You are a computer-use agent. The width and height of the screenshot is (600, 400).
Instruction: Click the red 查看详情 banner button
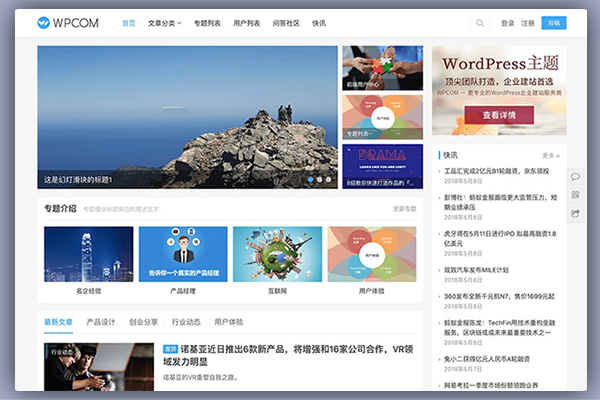pyautogui.click(x=499, y=115)
